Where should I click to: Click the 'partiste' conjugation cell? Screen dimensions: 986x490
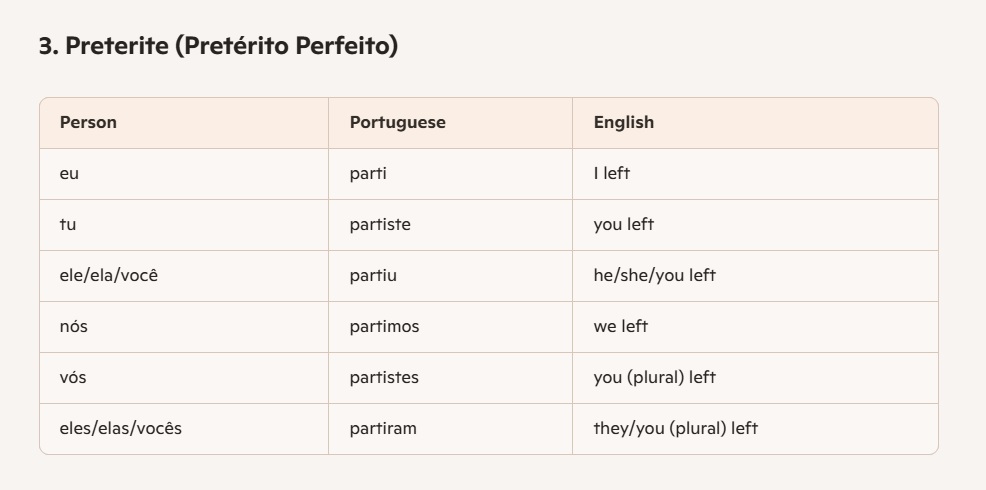point(380,224)
